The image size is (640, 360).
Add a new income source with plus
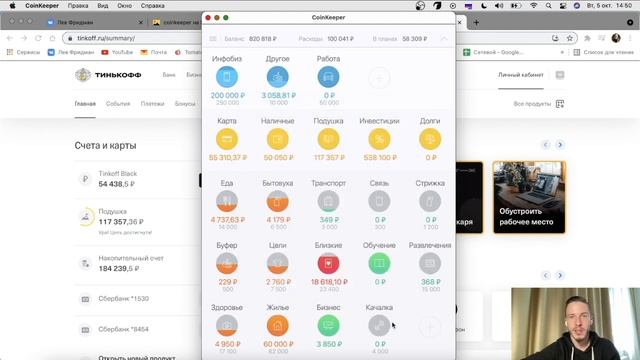pyautogui.click(x=379, y=78)
